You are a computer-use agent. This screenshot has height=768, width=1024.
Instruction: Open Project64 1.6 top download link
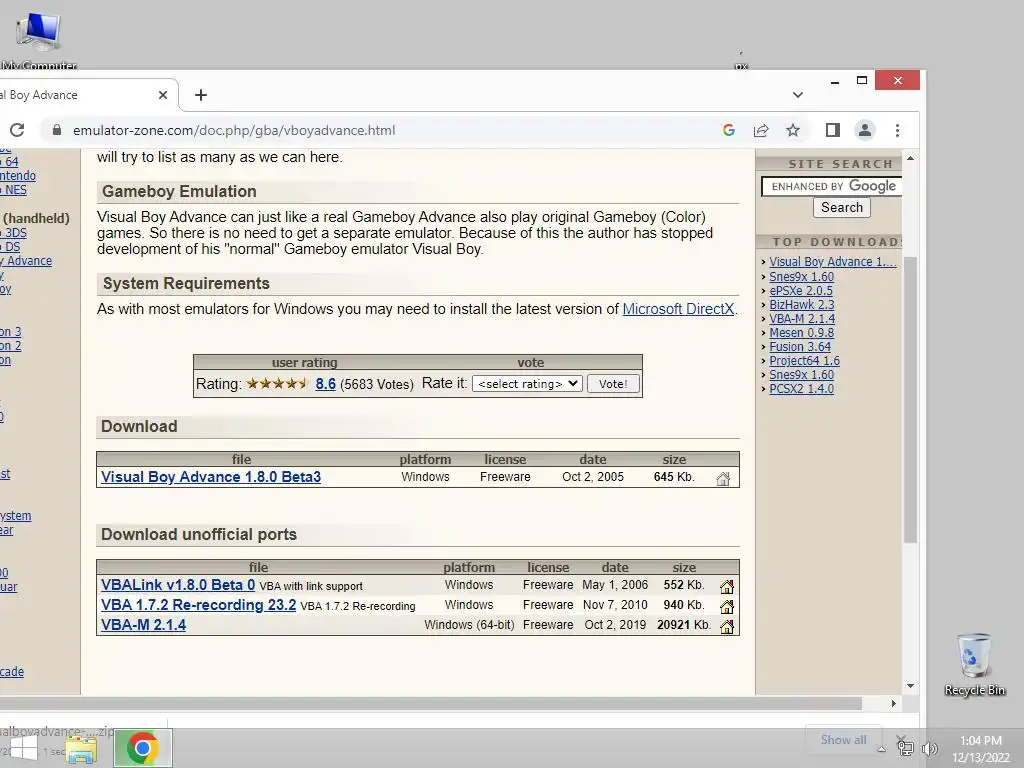tap(805, 360)
